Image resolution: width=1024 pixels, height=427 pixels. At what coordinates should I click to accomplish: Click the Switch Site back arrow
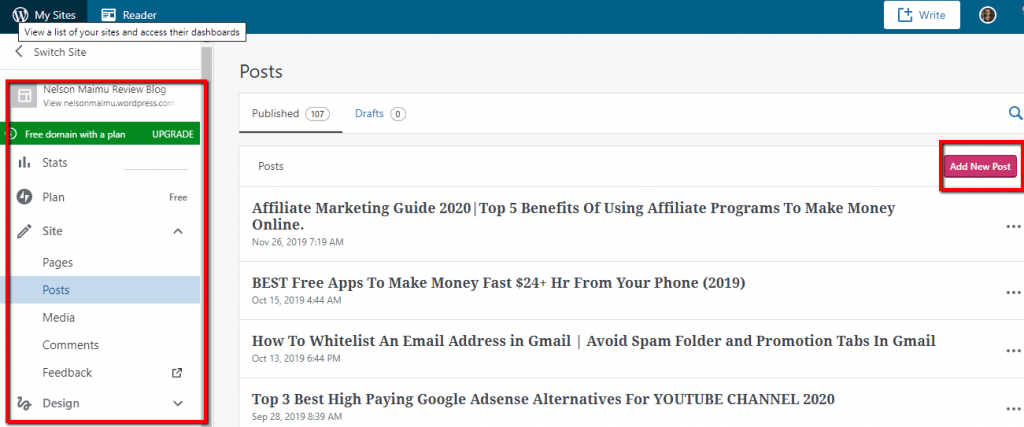[19, 52]
